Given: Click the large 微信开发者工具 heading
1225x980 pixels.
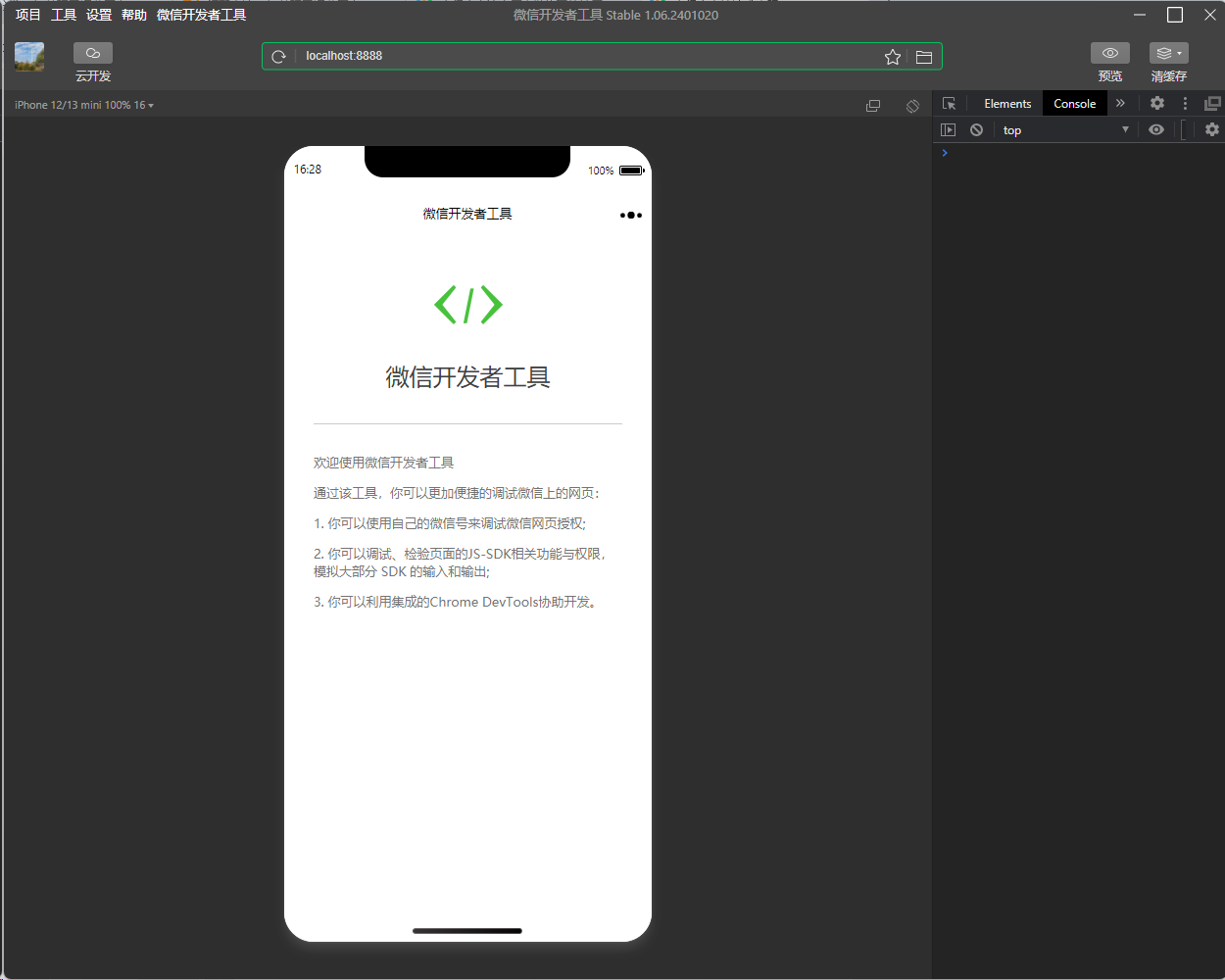Looking at the screenshot, I should (468, 377).
